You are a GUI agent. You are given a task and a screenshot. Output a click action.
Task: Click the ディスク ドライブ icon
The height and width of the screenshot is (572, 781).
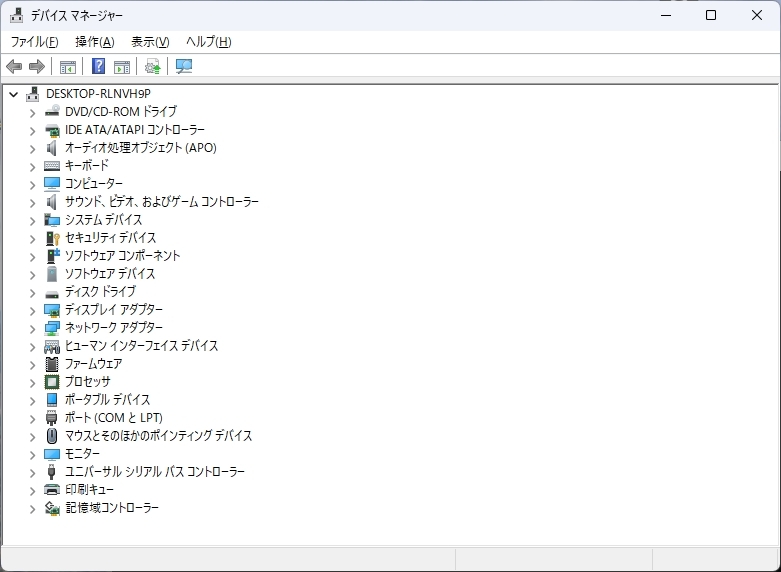coord(52,294)
